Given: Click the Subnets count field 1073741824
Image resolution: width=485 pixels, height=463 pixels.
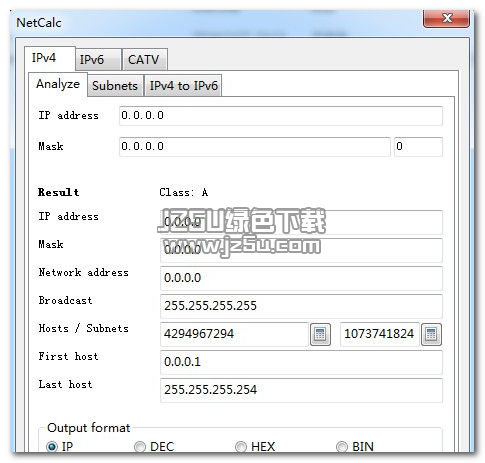Looking at the screenshot, I should (x=380, y=334).
